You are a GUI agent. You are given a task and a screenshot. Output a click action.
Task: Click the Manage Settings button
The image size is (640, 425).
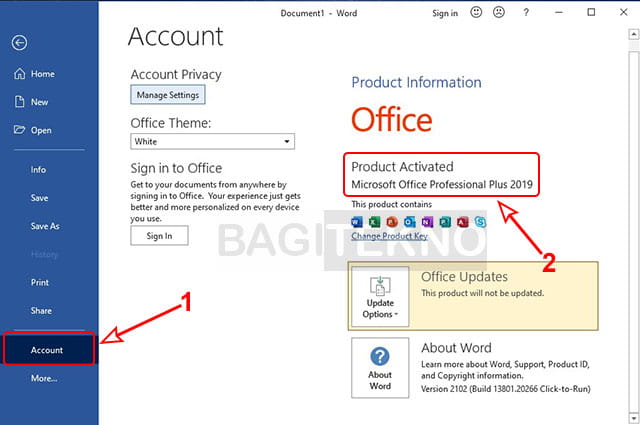168,95
